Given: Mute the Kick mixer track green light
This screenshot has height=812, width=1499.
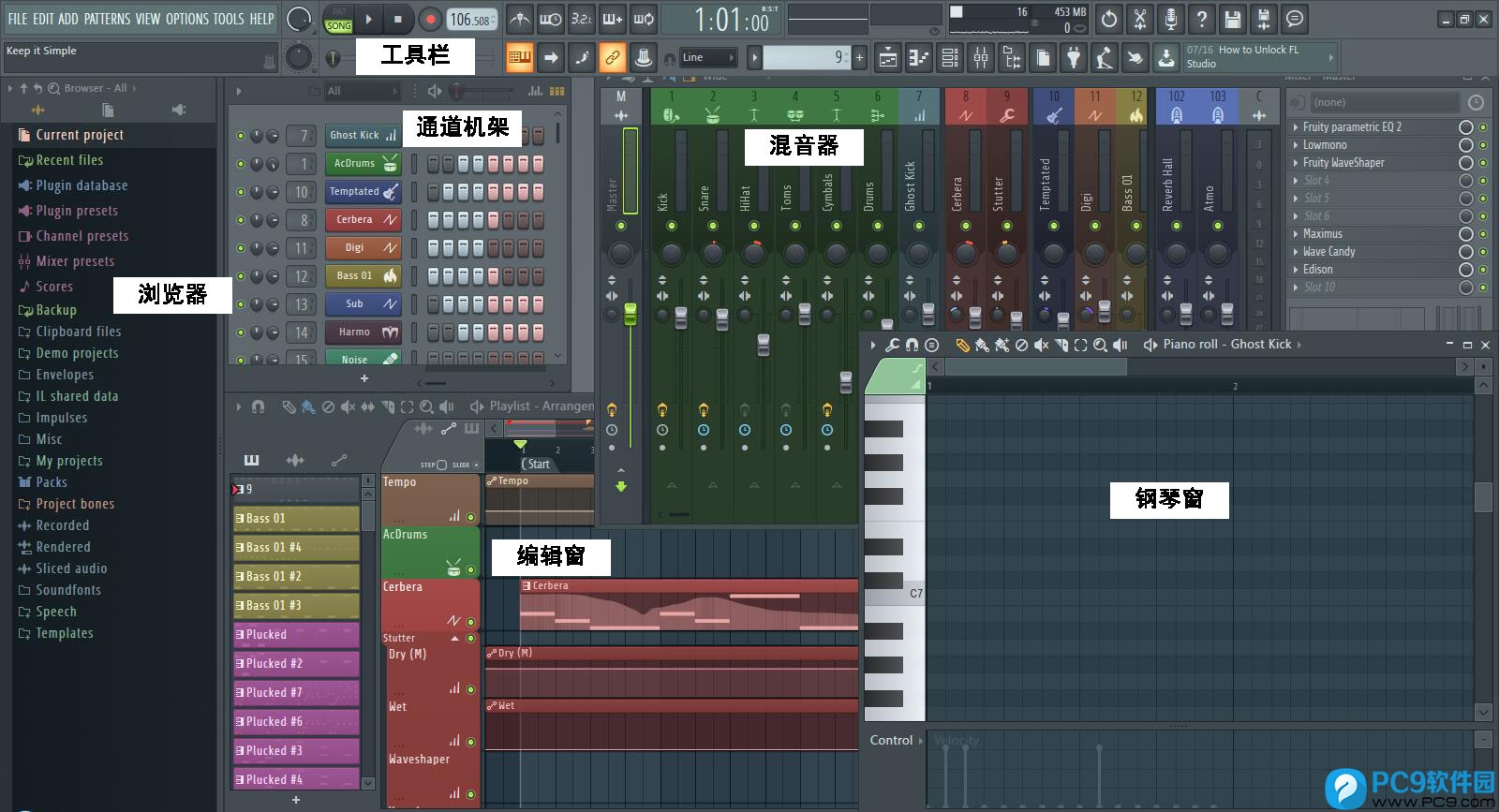Looking at the screenshot, I should click(672, 226).
